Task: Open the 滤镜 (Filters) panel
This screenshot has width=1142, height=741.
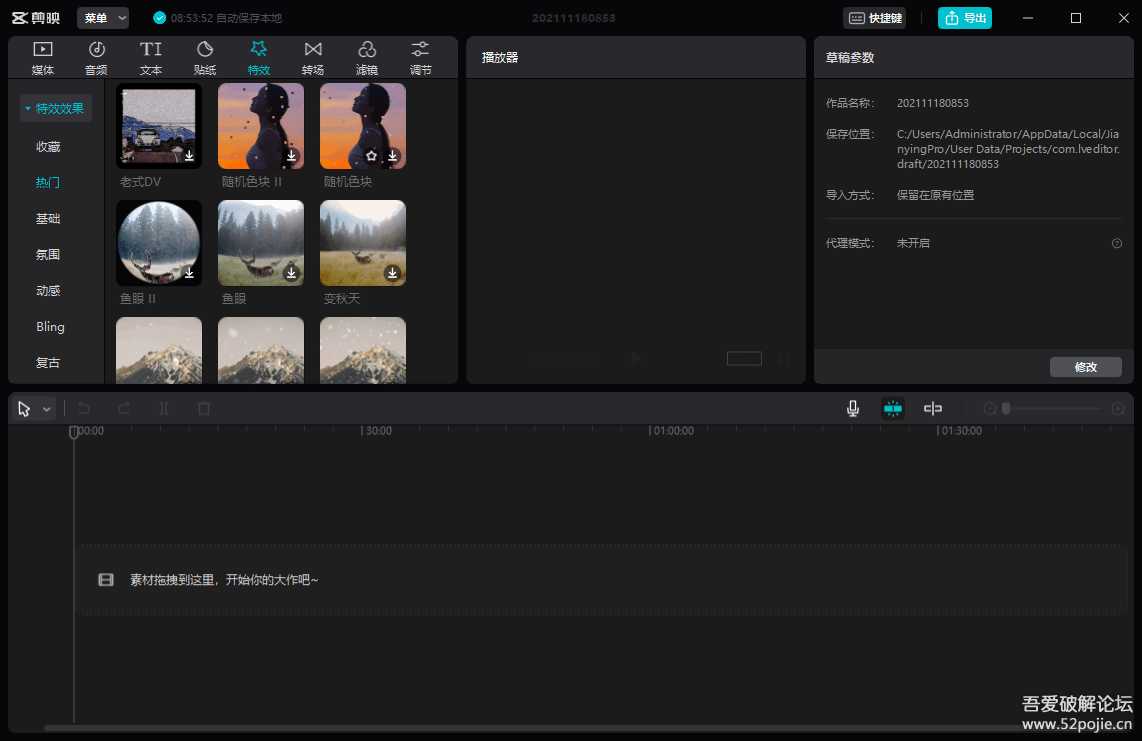Action: coord(366,56)
